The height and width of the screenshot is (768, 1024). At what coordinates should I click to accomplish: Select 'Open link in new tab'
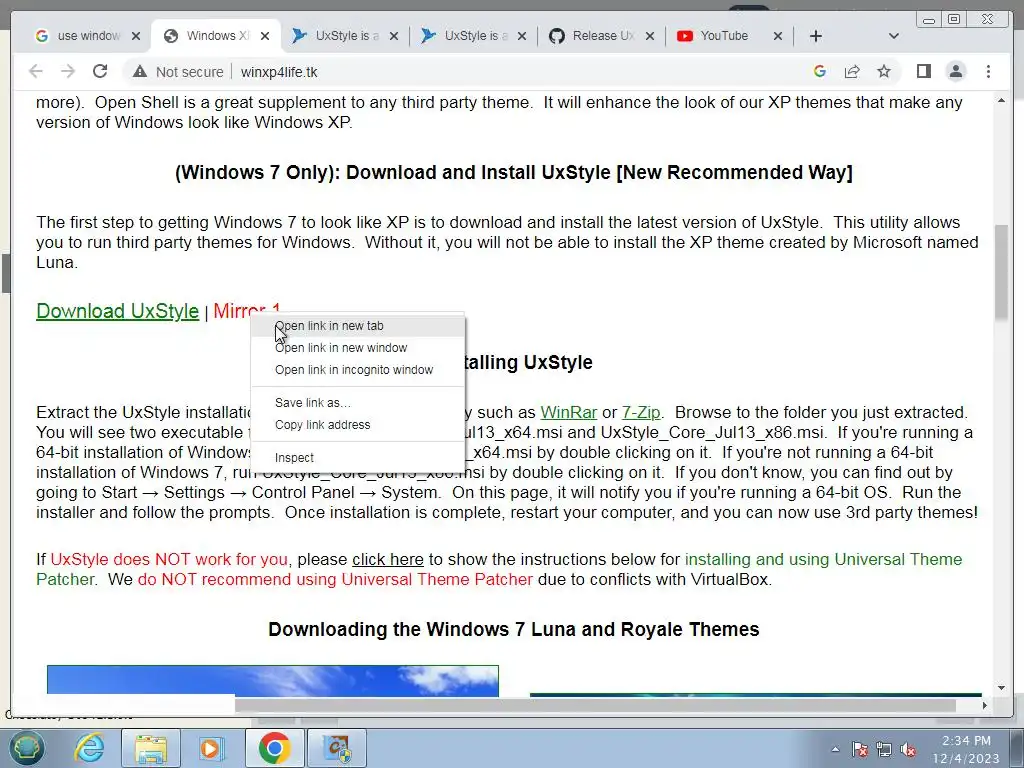(358, 326)
